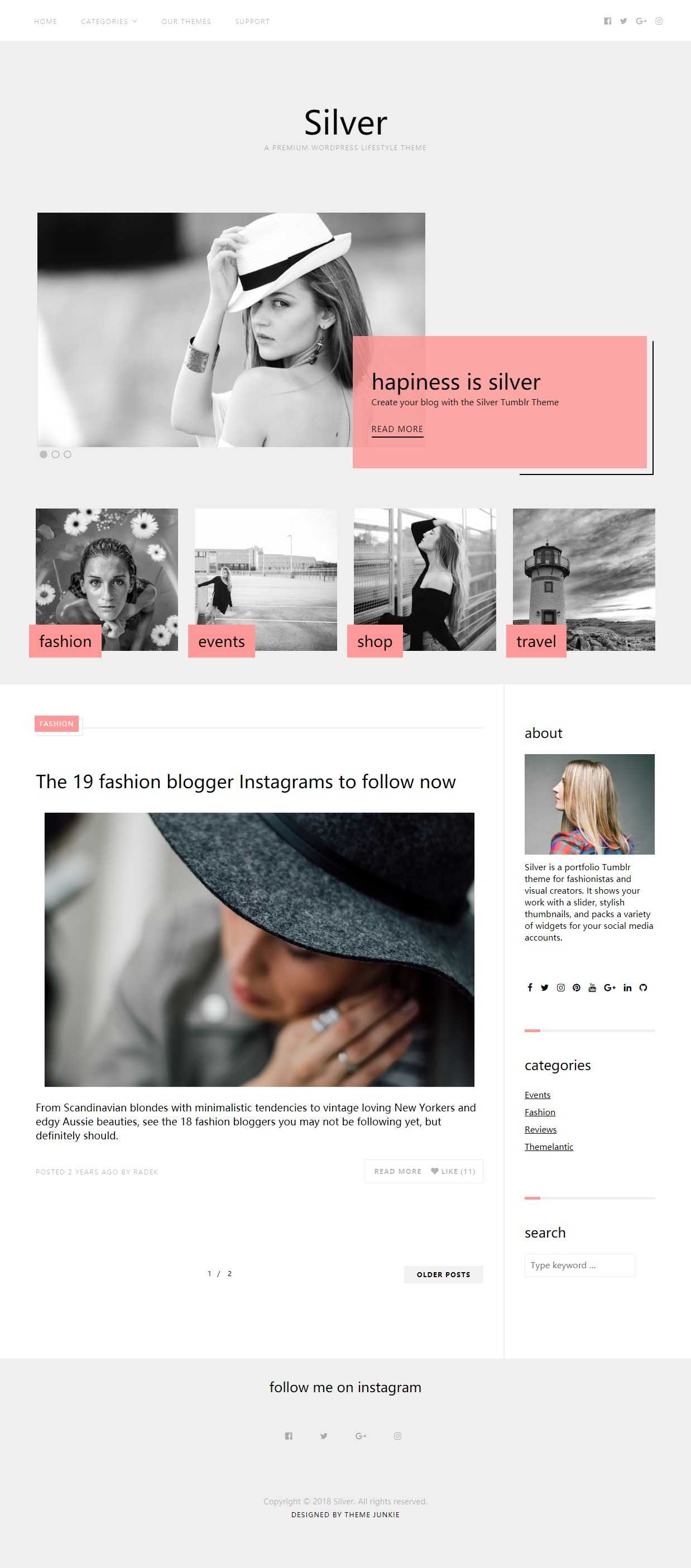Viewport: 691px width, 1568px height.
Task: Expand the Categories dropdown menu
Action: [109, 21]
